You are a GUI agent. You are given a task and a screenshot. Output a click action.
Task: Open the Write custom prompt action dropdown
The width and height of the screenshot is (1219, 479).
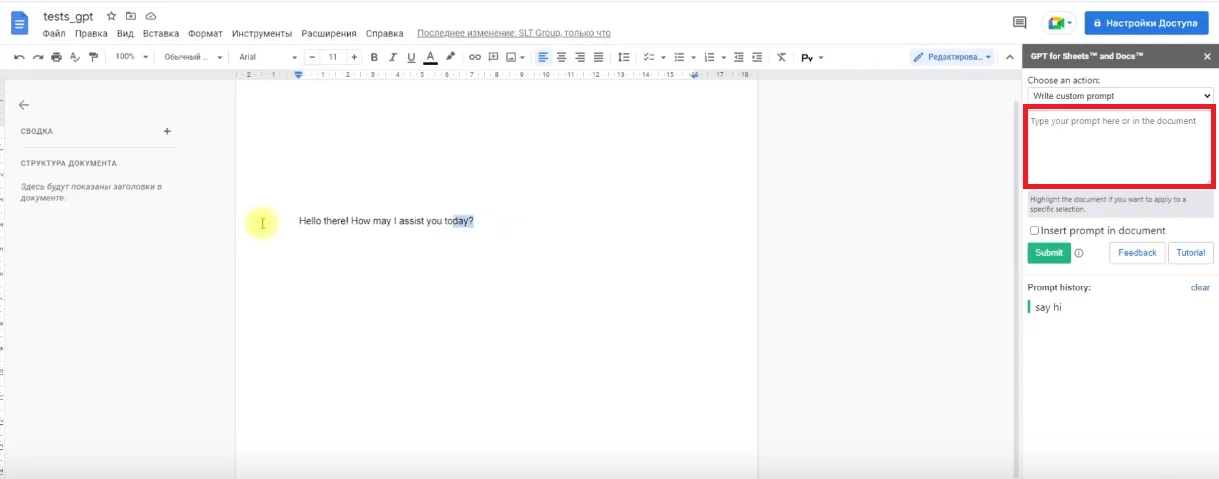[1120, 96]
